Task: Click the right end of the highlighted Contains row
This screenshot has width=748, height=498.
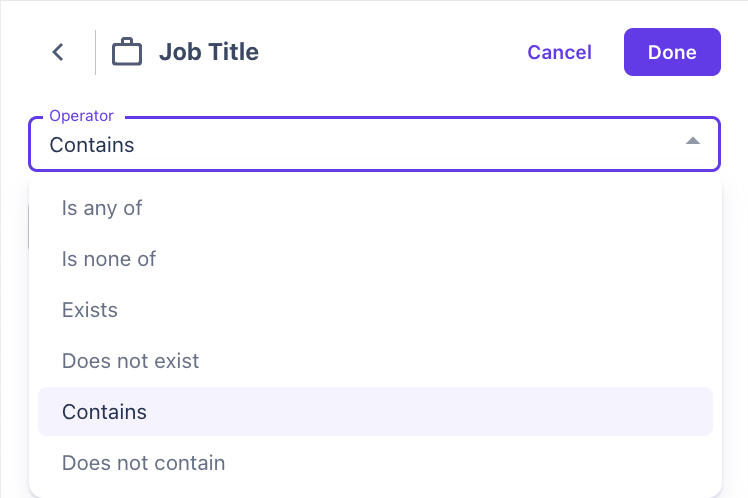Action: (x=680, y=412)
